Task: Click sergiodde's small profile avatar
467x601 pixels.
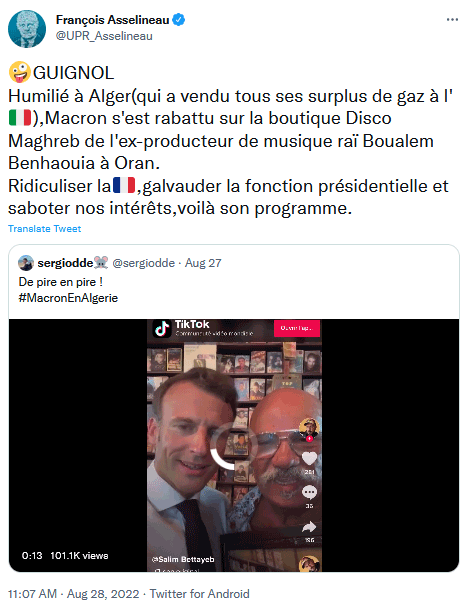Action: click(26, 263)
